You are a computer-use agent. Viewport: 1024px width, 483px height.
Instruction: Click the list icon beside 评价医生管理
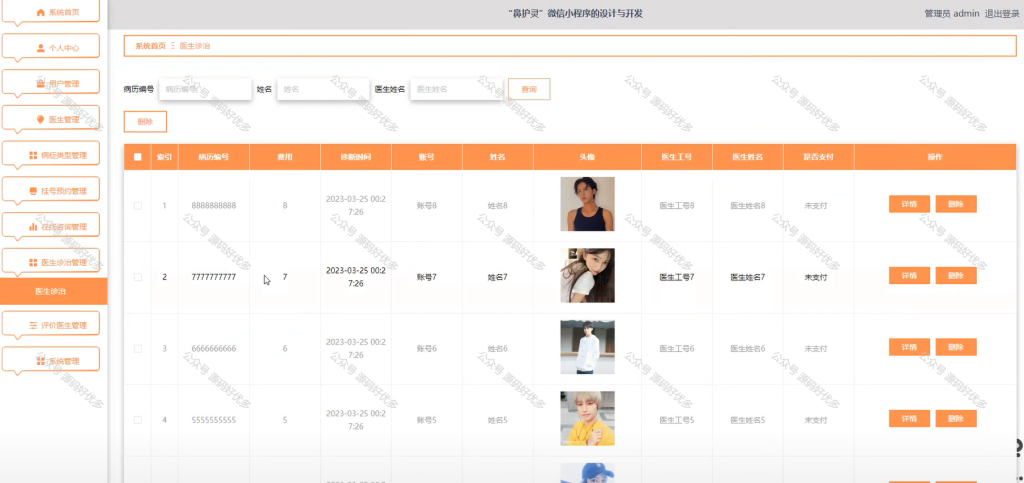pos(33,325)
